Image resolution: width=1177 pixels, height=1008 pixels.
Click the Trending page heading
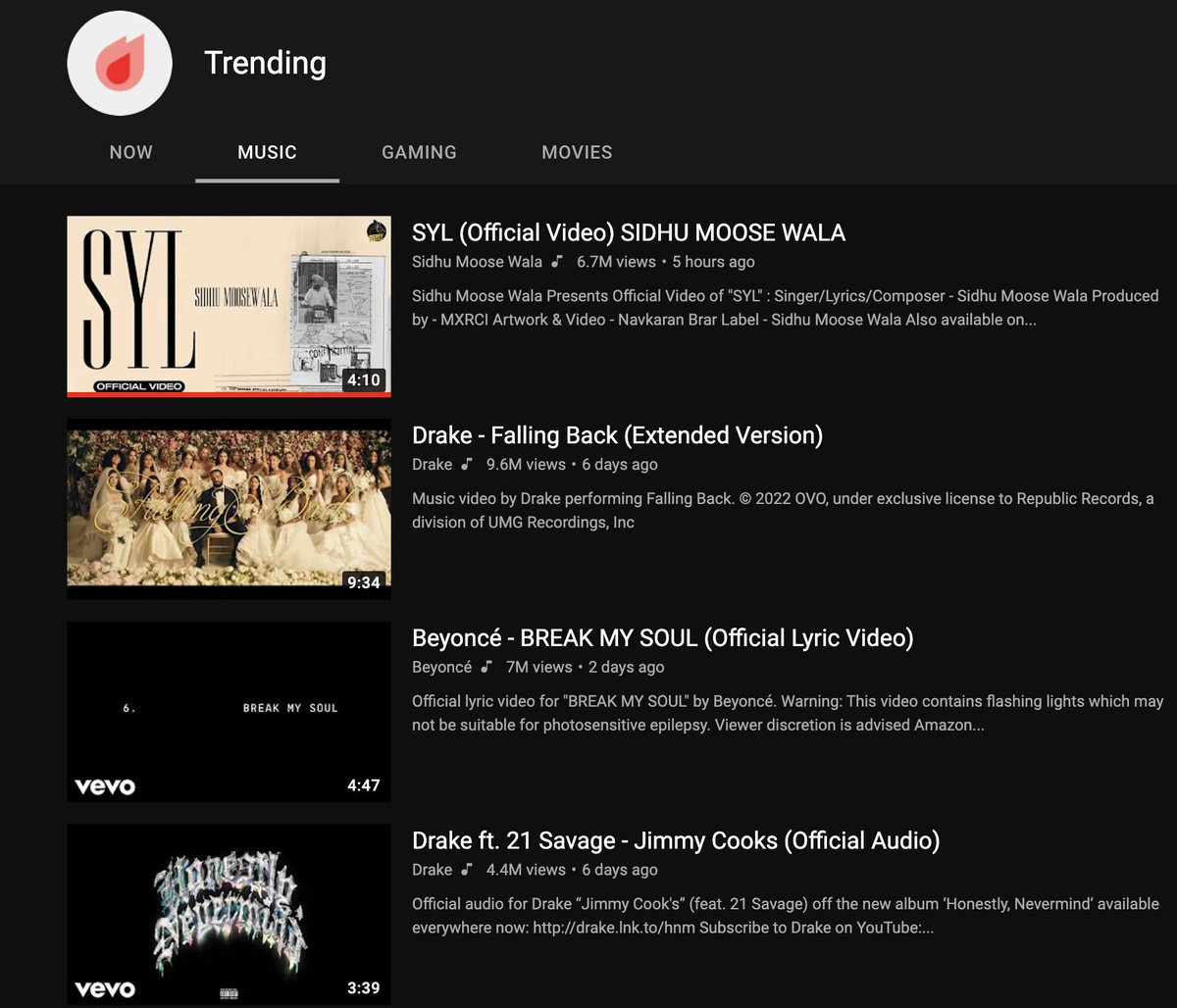click(265, 63)
